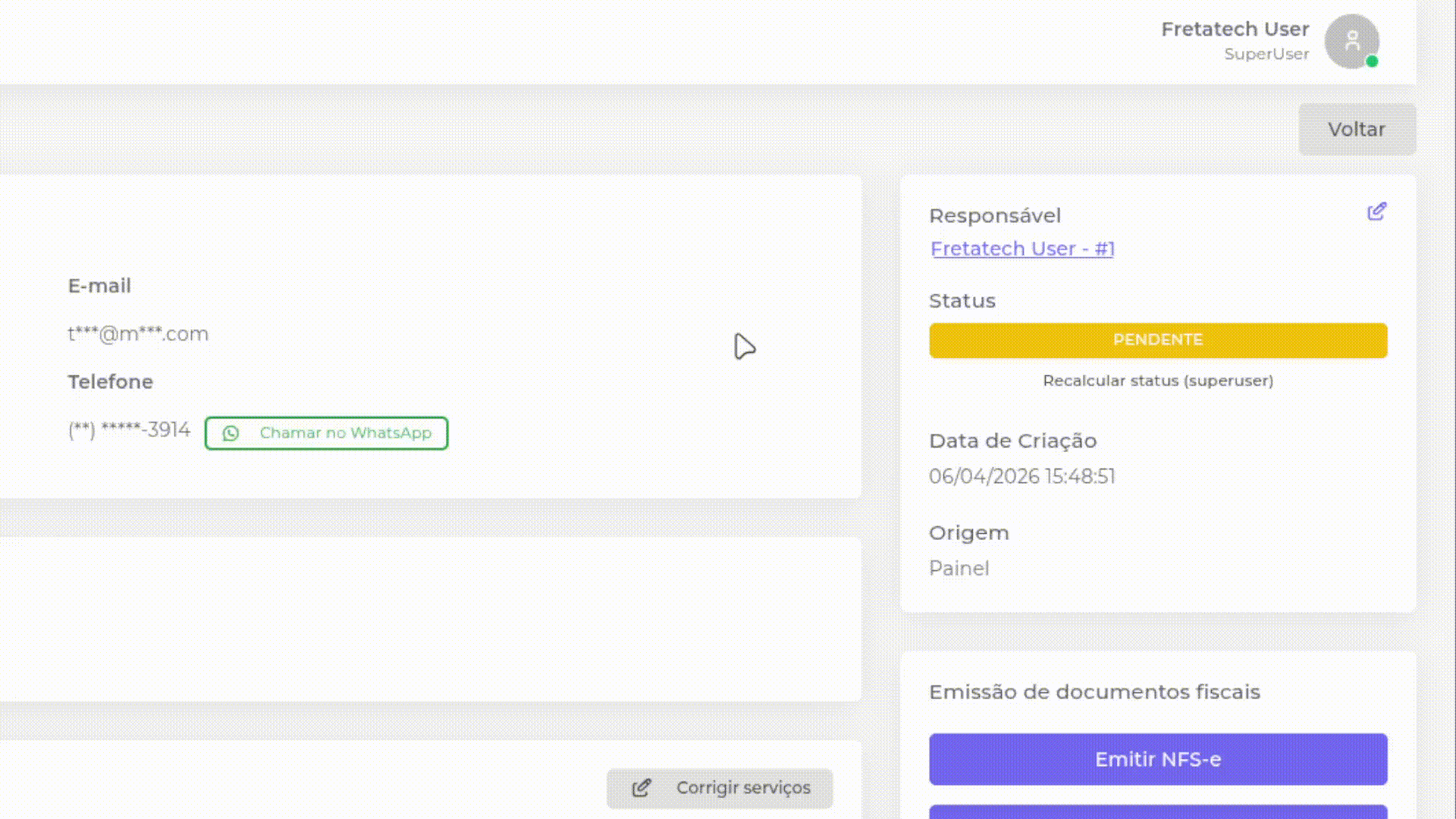This screenshot has width=1456, height=819.
Task: Click the Responsável heading
Action: (995, 215)
